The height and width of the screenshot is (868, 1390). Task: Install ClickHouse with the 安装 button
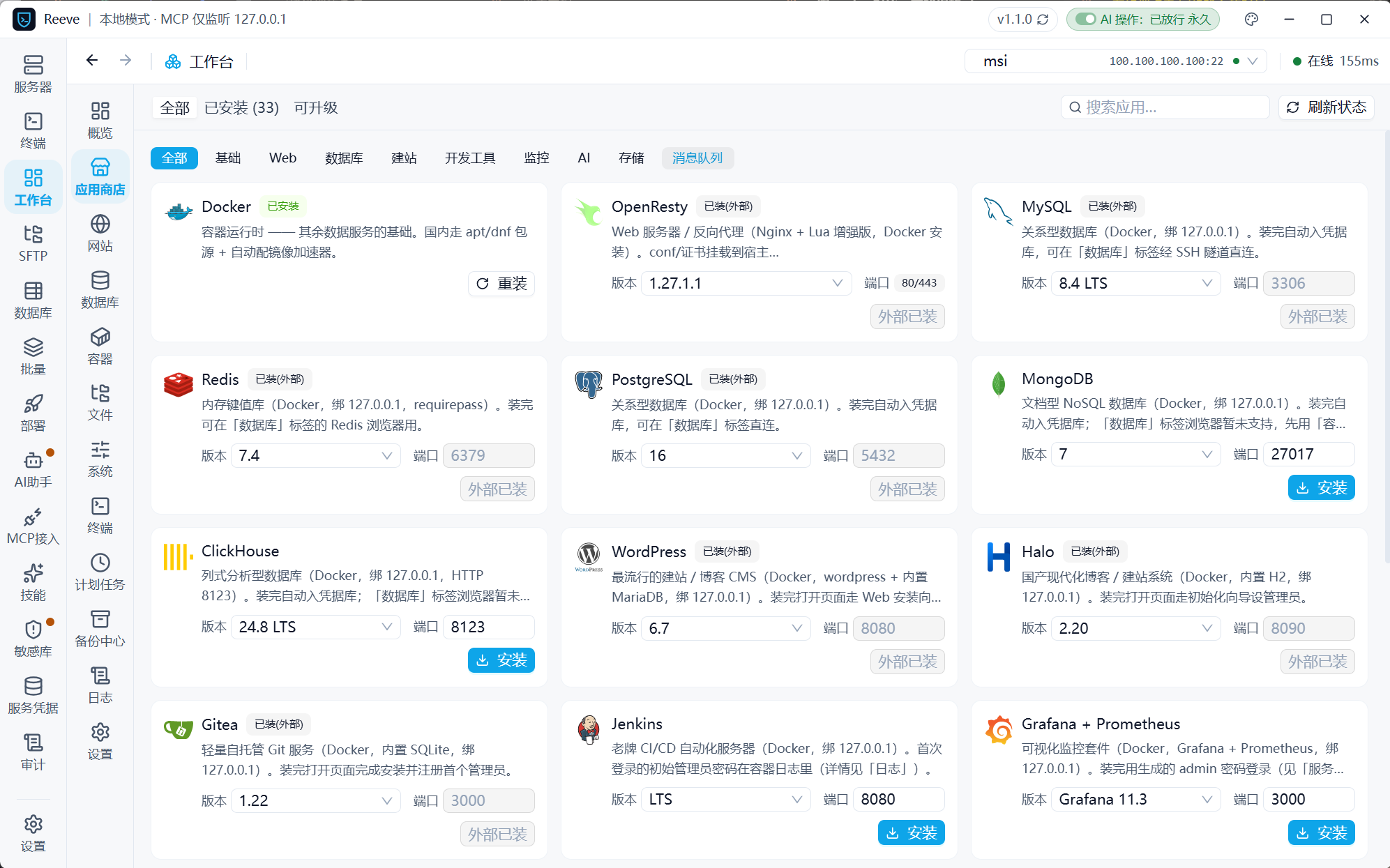click(501, 660)
